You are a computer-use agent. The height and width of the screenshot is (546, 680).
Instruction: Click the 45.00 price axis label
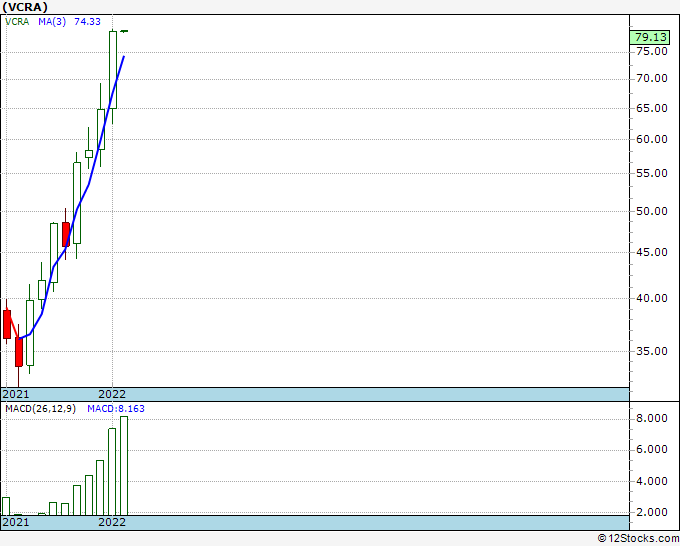tap(652, 252)
